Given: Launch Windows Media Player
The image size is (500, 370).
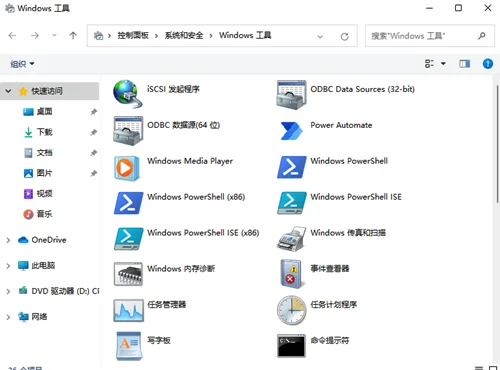Looking at the screenshot, I should tap(127, 168).
